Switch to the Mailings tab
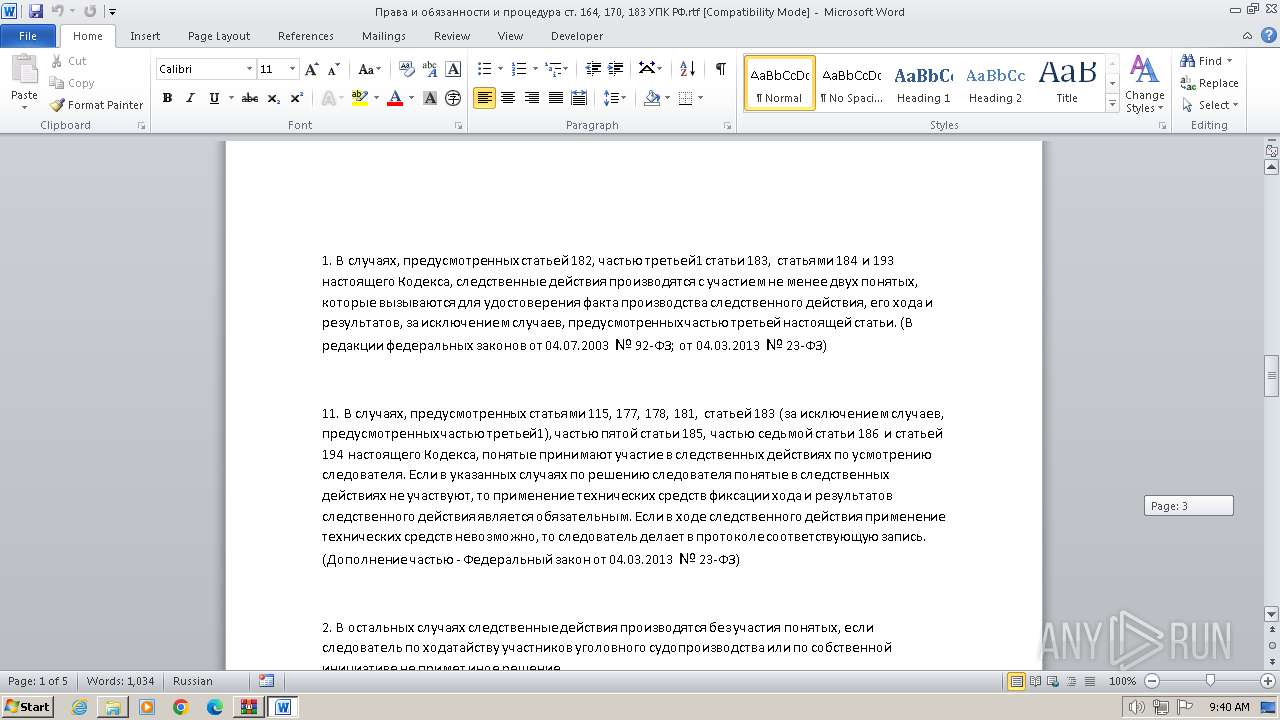The width and height of the screenshot is (1280, 720). tap(384, 36)
